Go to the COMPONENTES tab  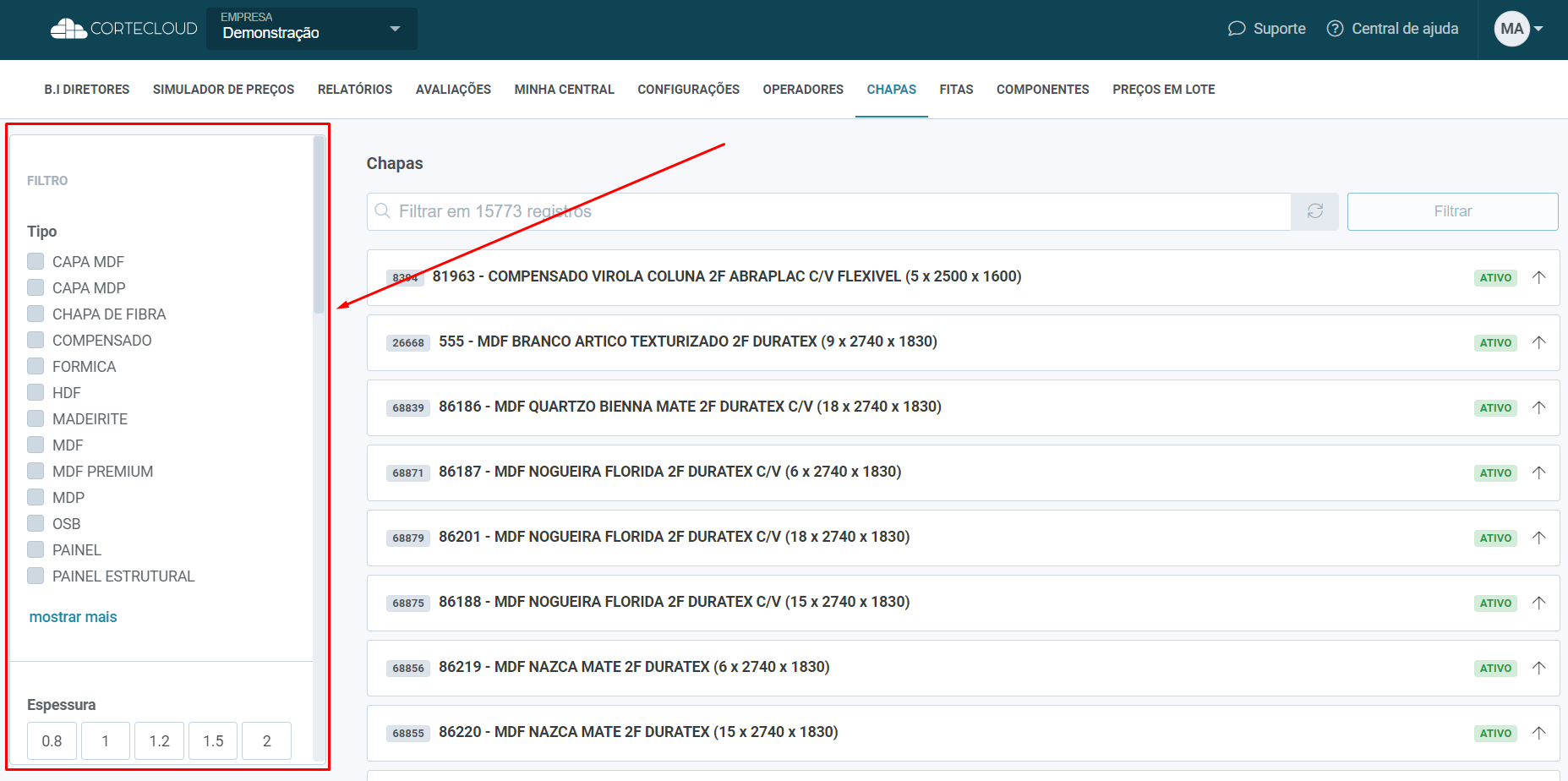coord(1042,90)
